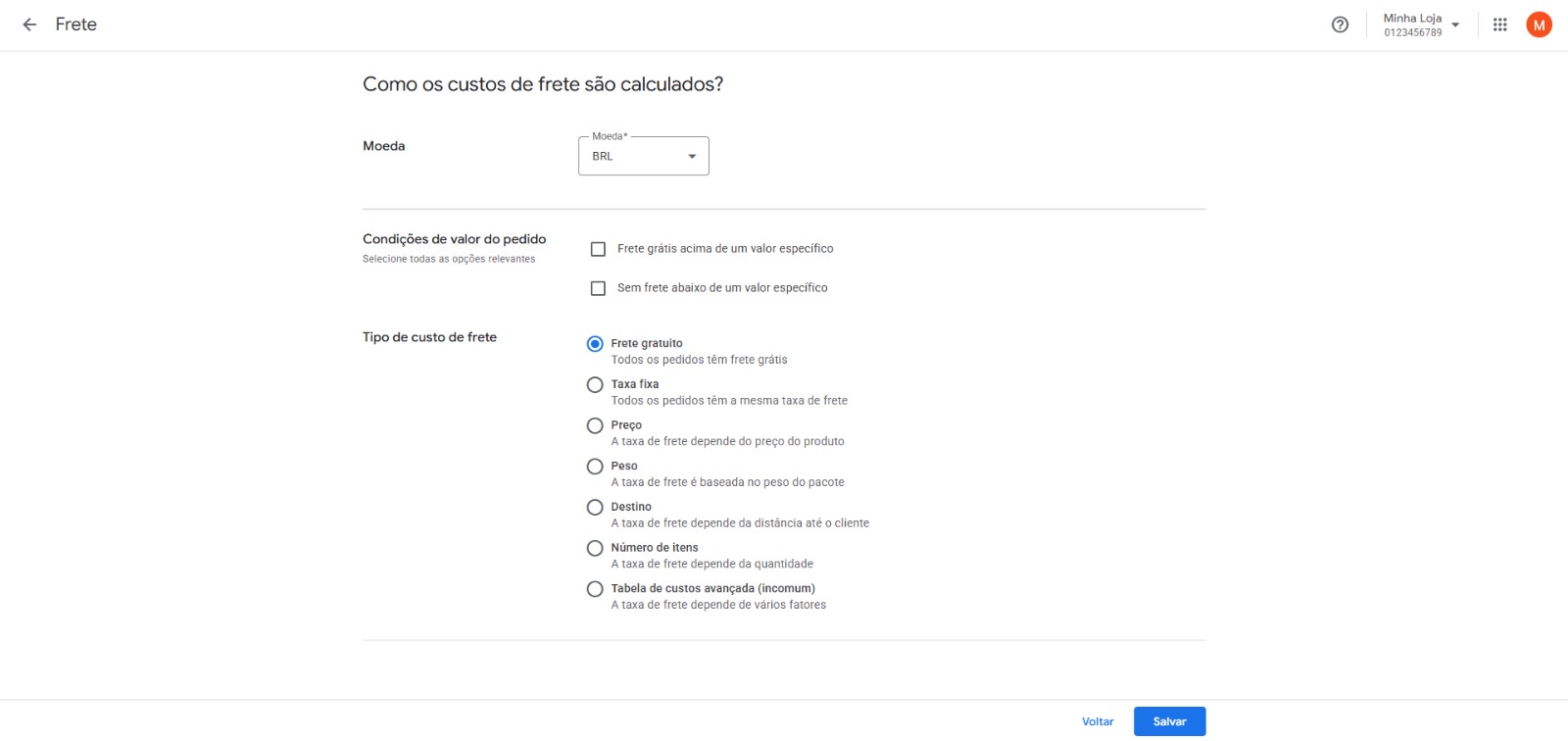Select the Preço shipping cost type
The image size is (1568, 741).
click(595, 425)
